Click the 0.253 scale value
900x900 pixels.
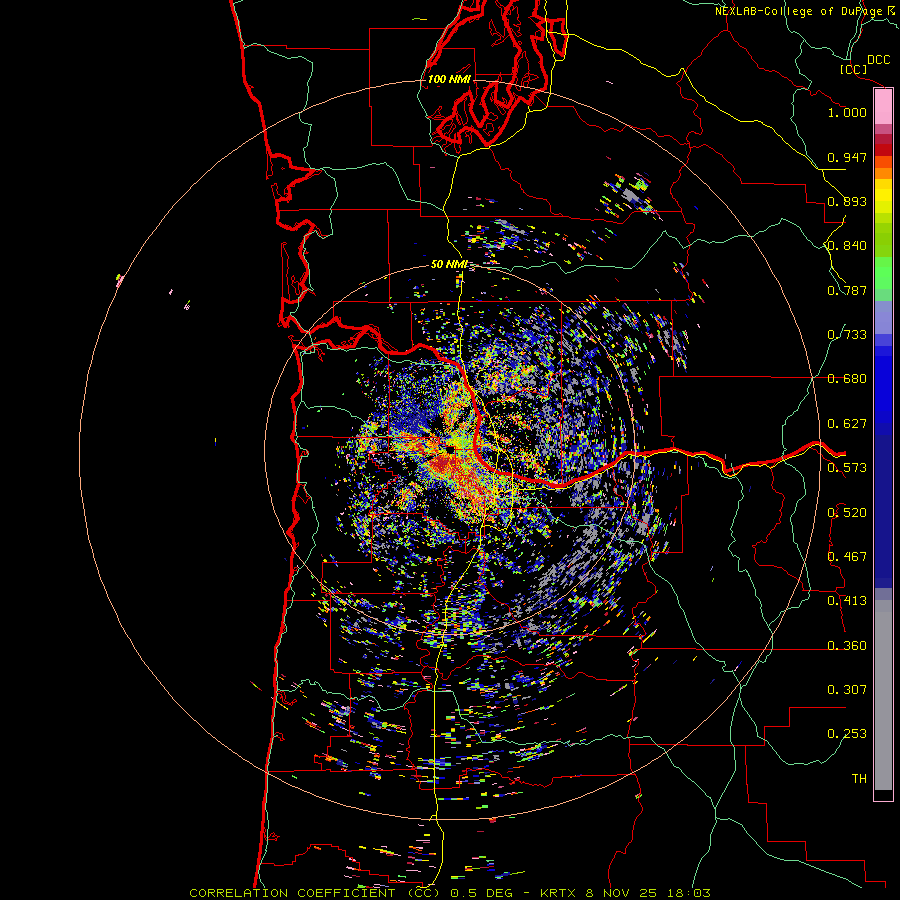[x=847, y=734]
